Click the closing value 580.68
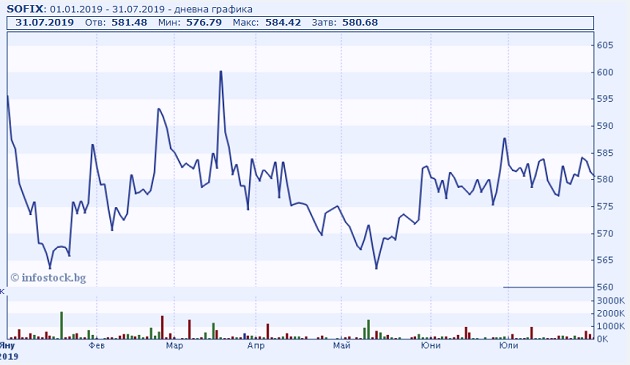The image size is (630, 365). 360,23
